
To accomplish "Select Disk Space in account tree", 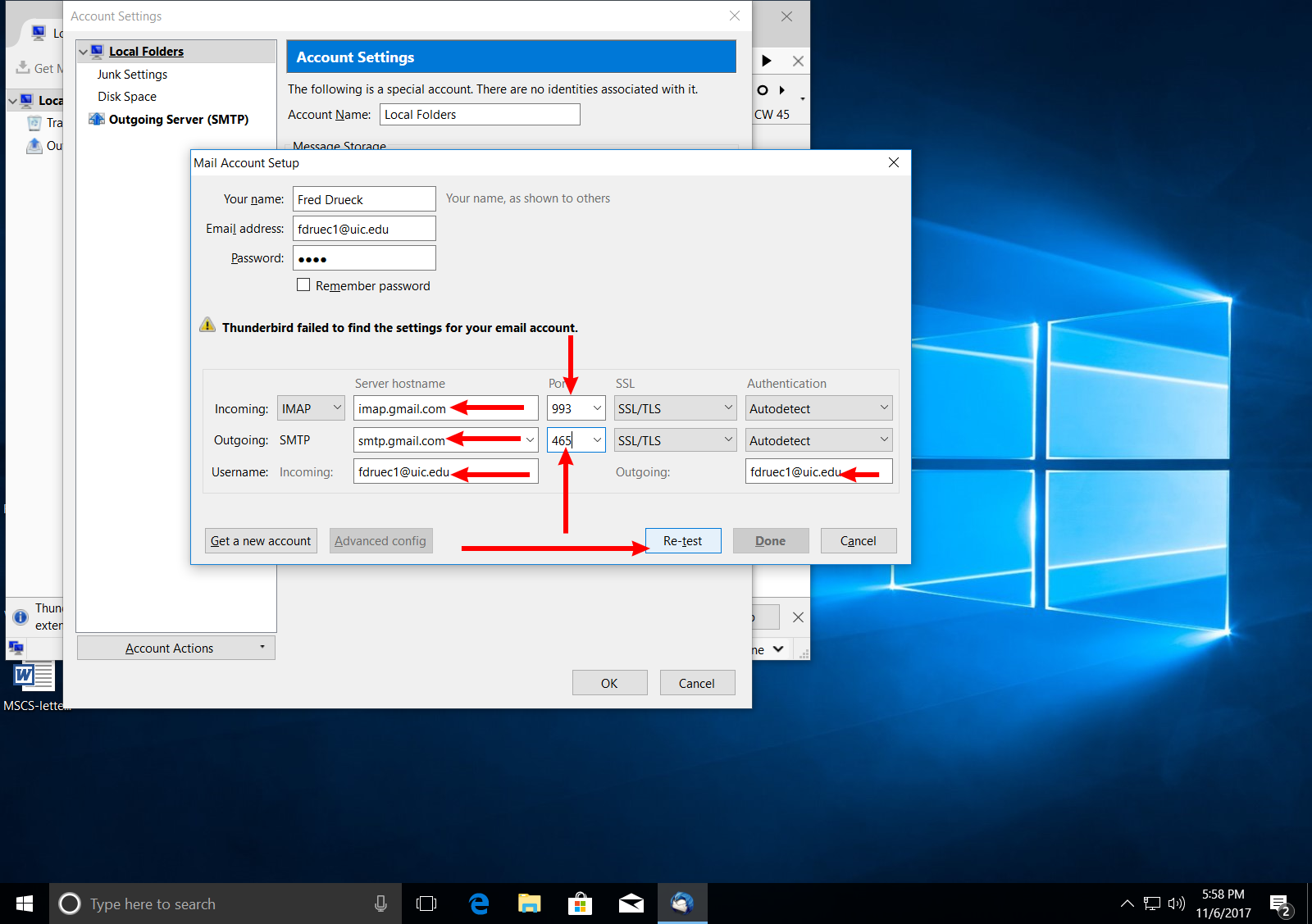I will (127, 96).
